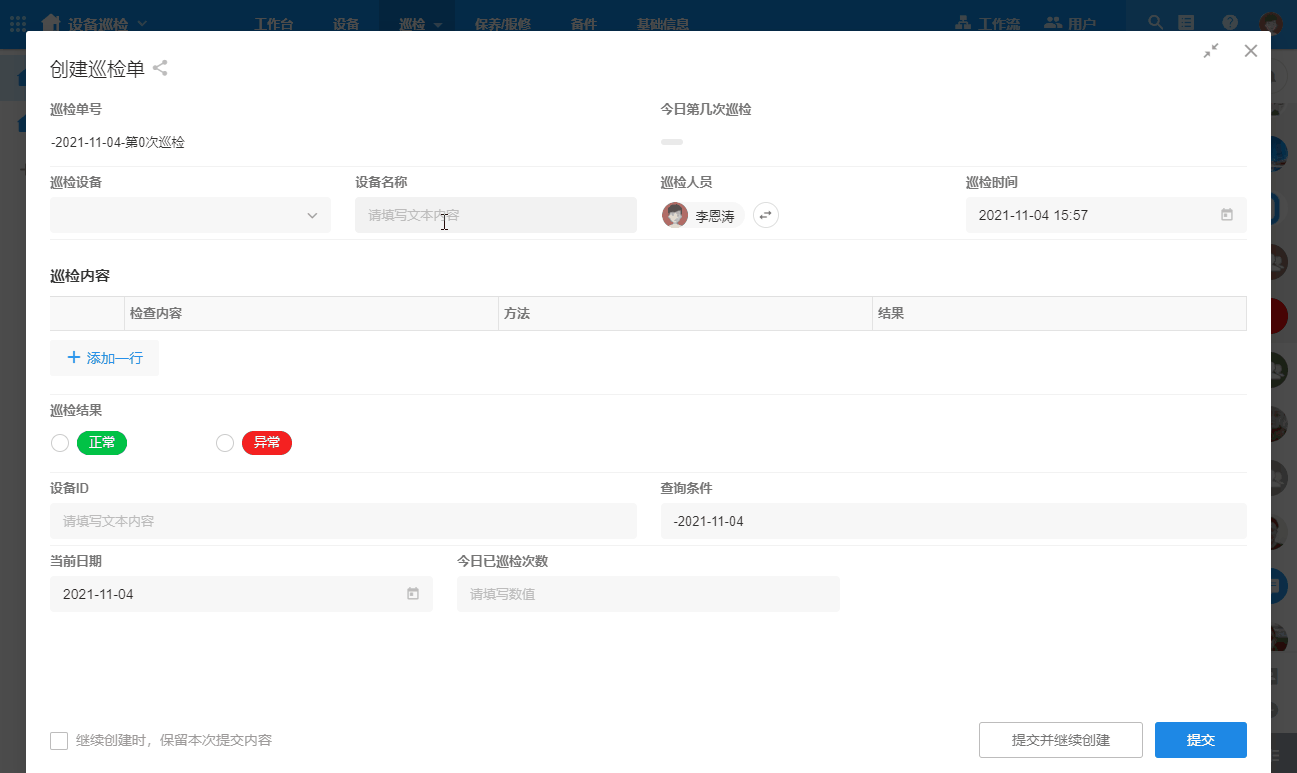Click the swap icon next to 李恩涛
The width and height of the screenshot is (1297, 773).
pyautogui.click(x=766, y=215)
